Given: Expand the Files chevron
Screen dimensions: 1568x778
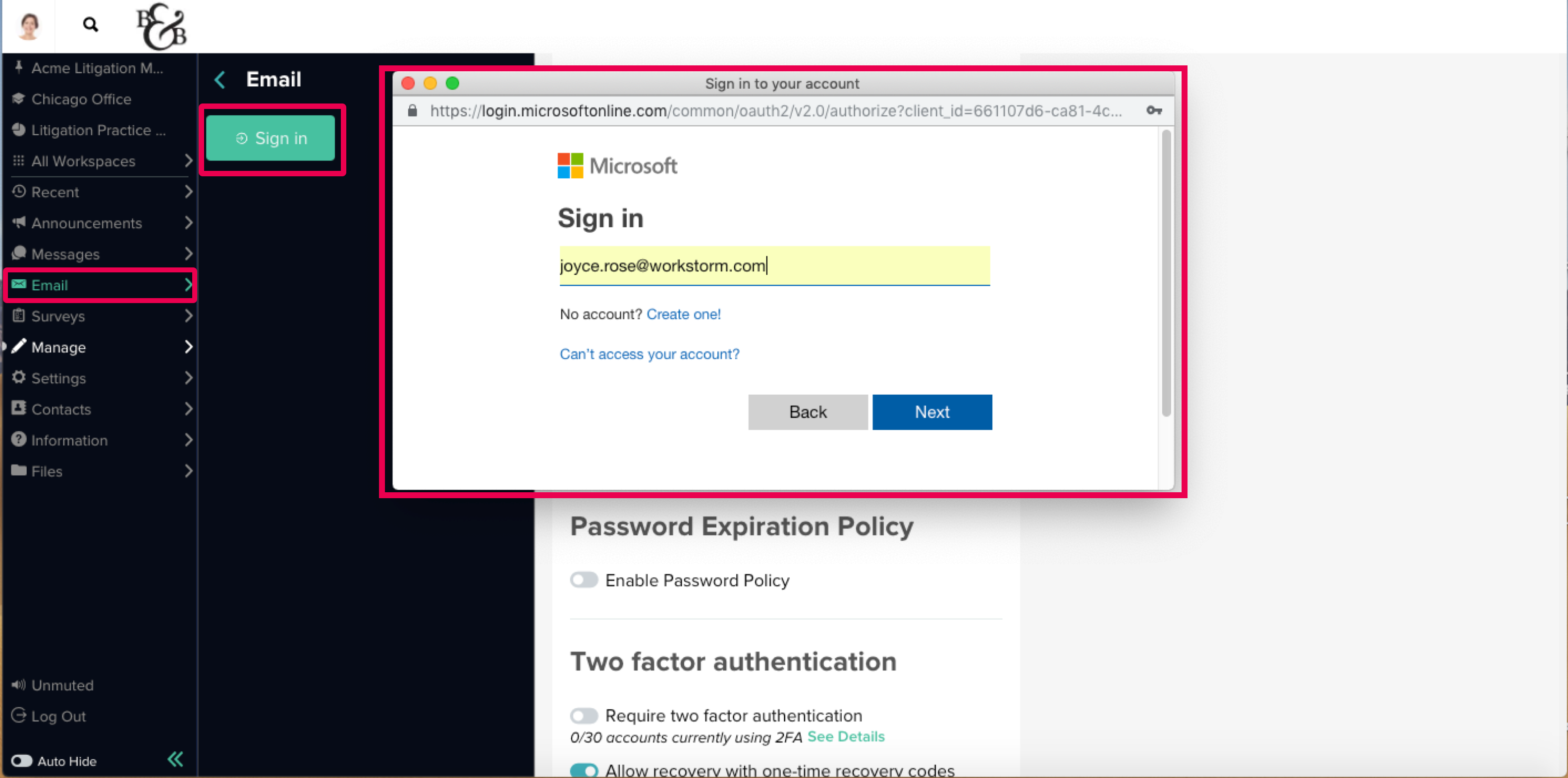Looking at the screenshot, I should [188, 471].
